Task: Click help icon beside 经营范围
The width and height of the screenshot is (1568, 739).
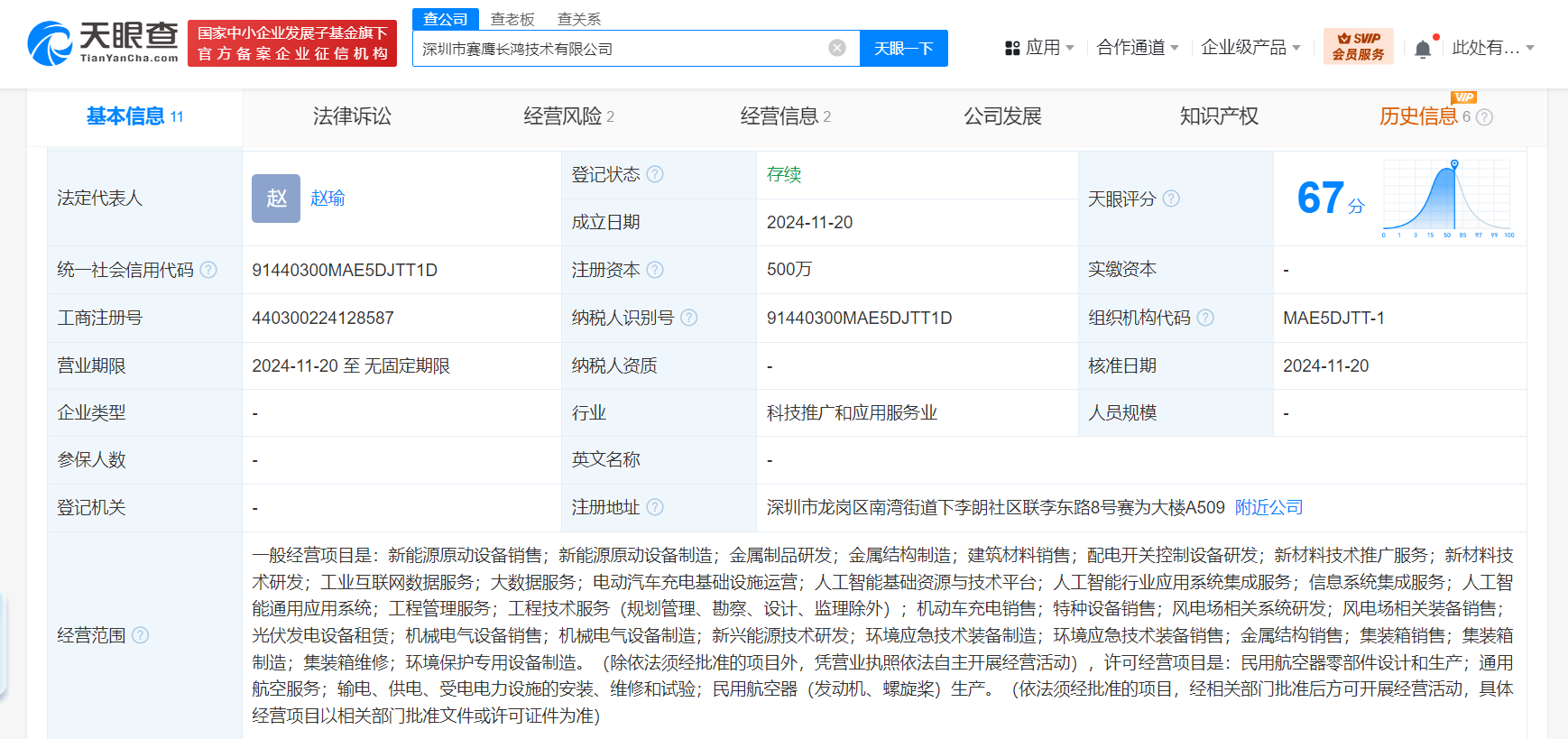Action: [x=140, y=635]
